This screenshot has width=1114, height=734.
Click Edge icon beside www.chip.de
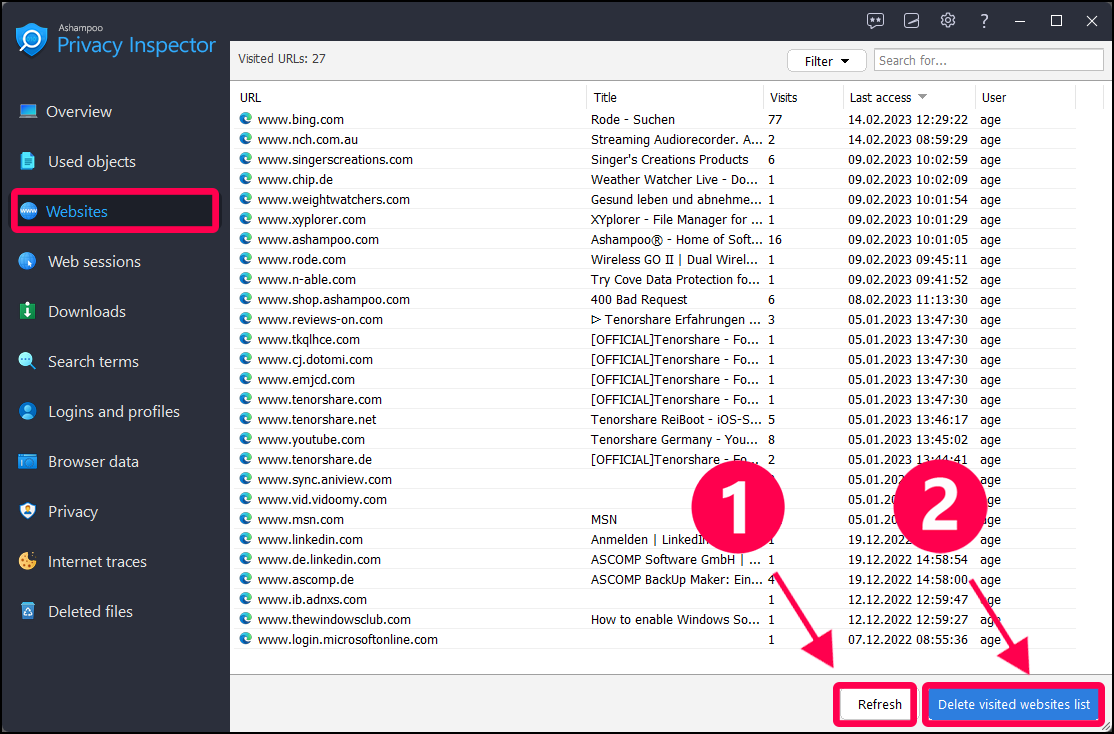246,178
